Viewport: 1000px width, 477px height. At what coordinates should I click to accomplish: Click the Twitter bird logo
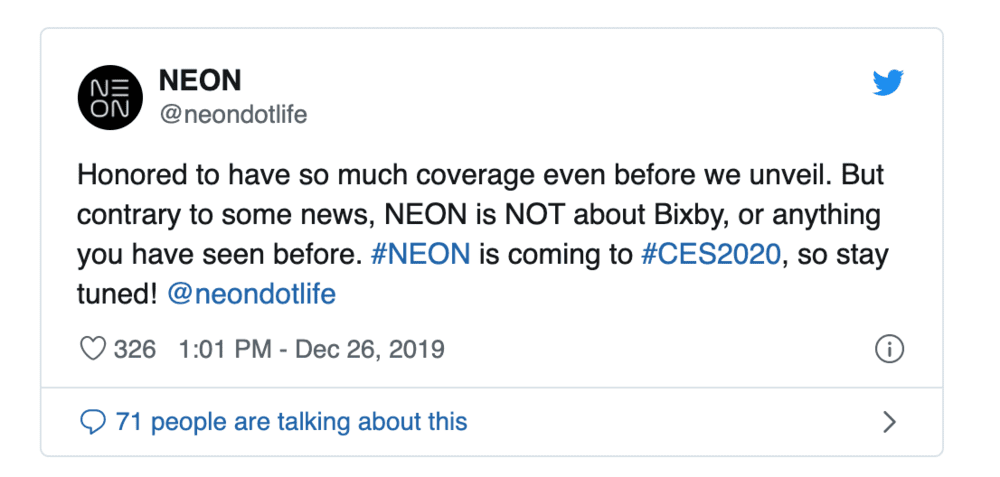pos(887,83)
